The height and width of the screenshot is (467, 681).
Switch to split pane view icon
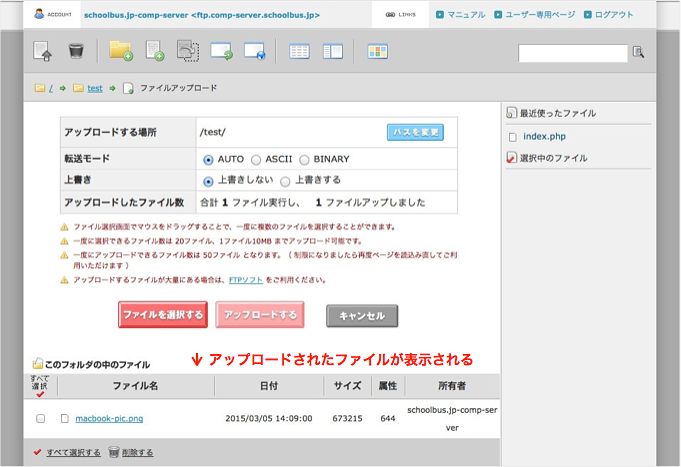pos(333,52)
